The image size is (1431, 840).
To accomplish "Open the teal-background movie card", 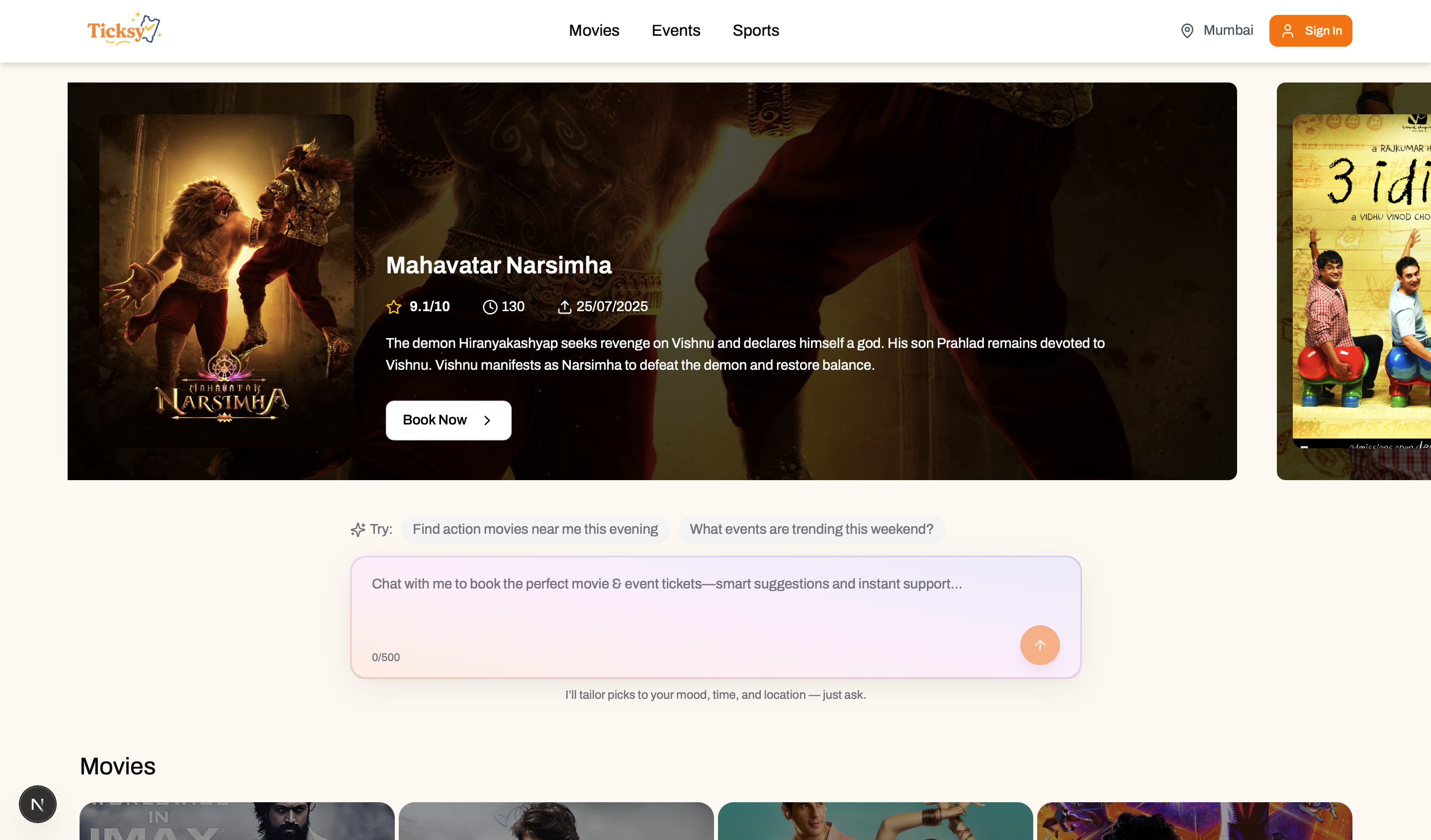I will point(875,821).
